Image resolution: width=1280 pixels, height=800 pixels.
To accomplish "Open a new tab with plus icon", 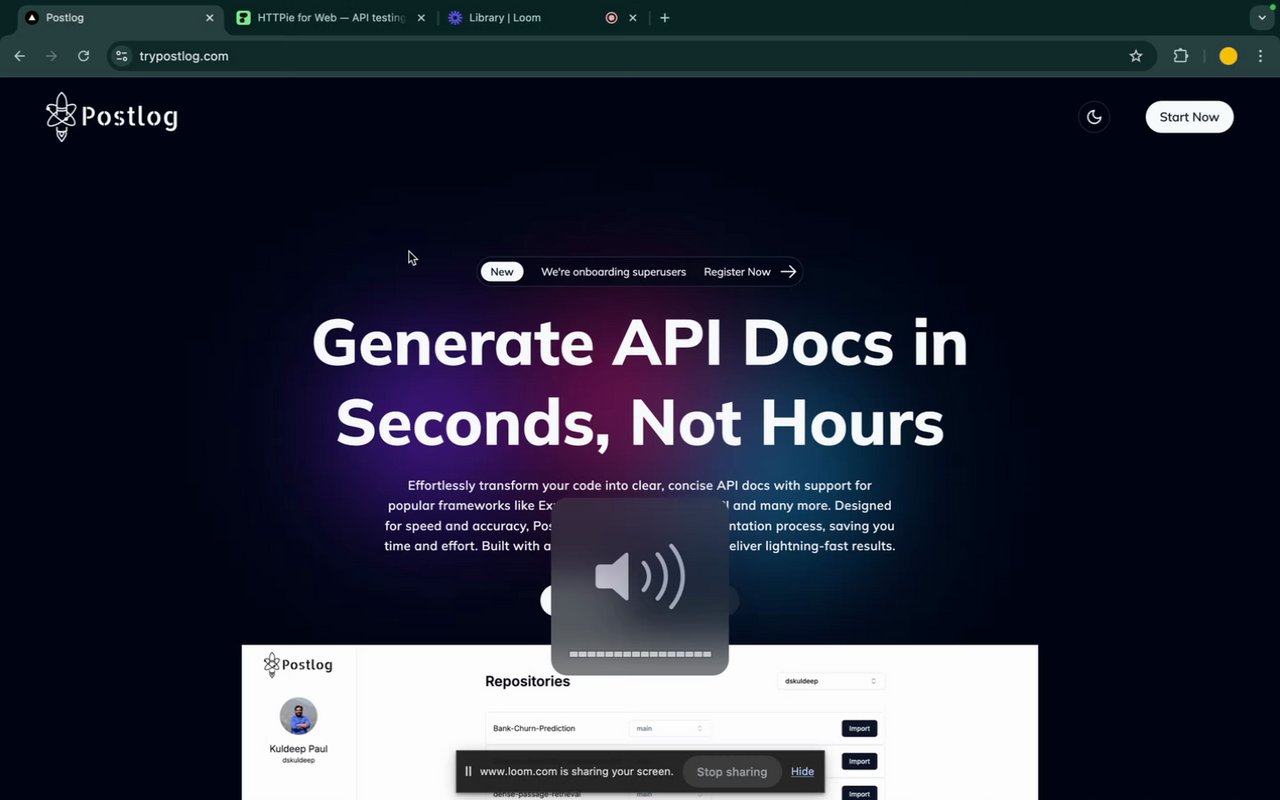I will coord(665,18).
